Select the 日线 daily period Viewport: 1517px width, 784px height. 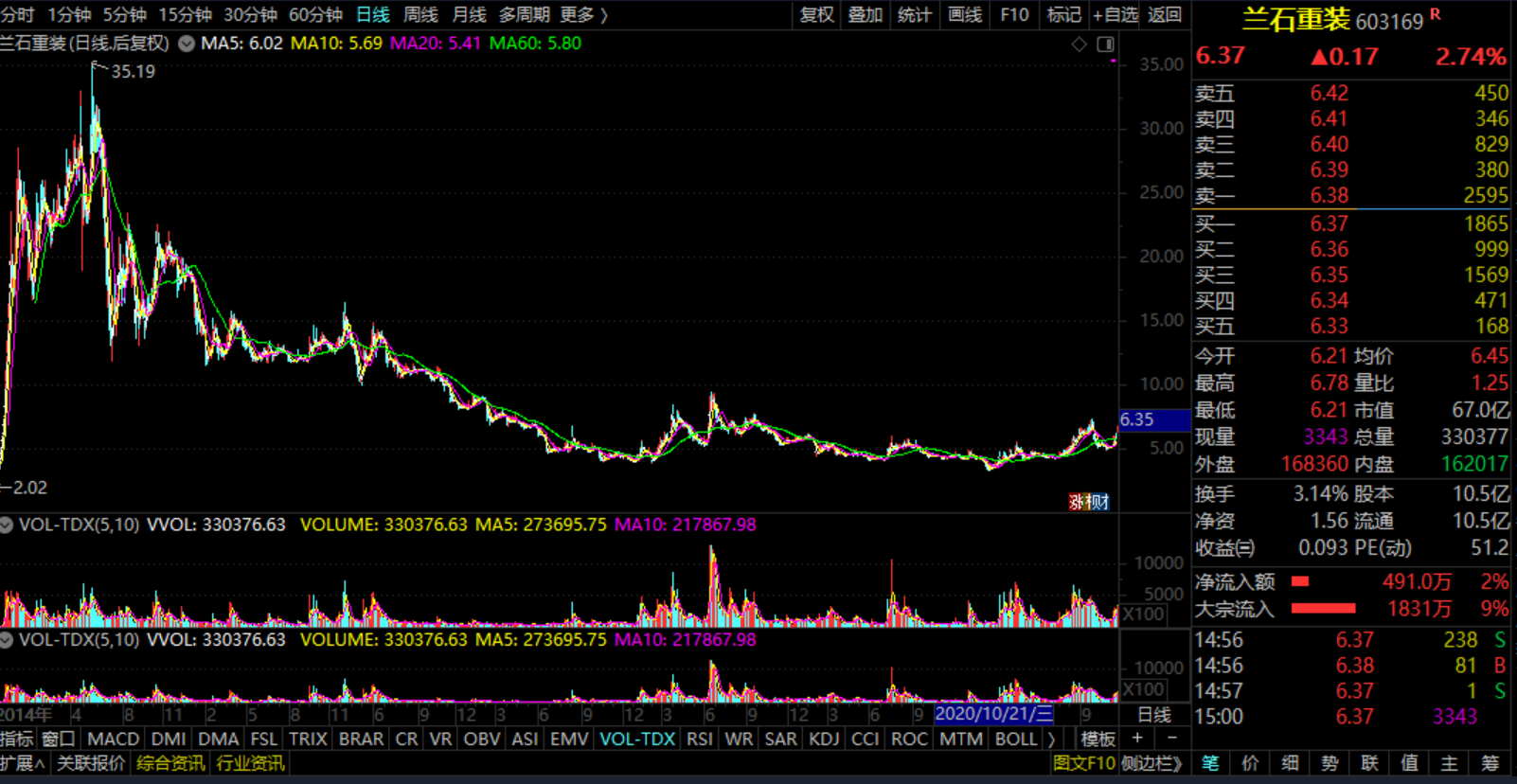click(373, 15)
